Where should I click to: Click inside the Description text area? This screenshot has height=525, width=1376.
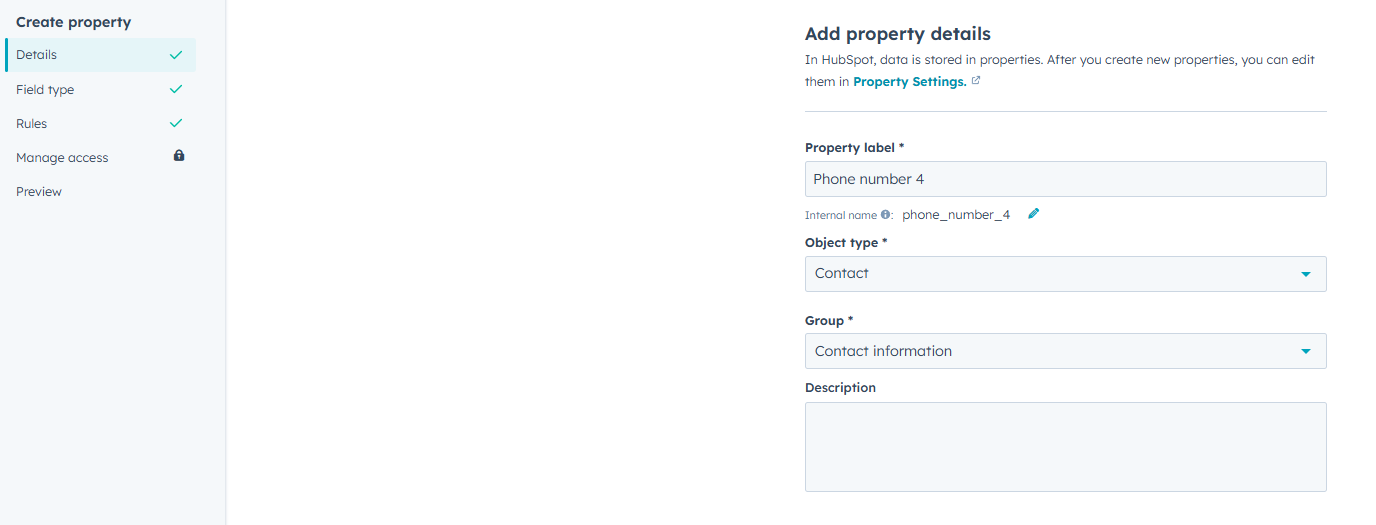click(1065, 447)
